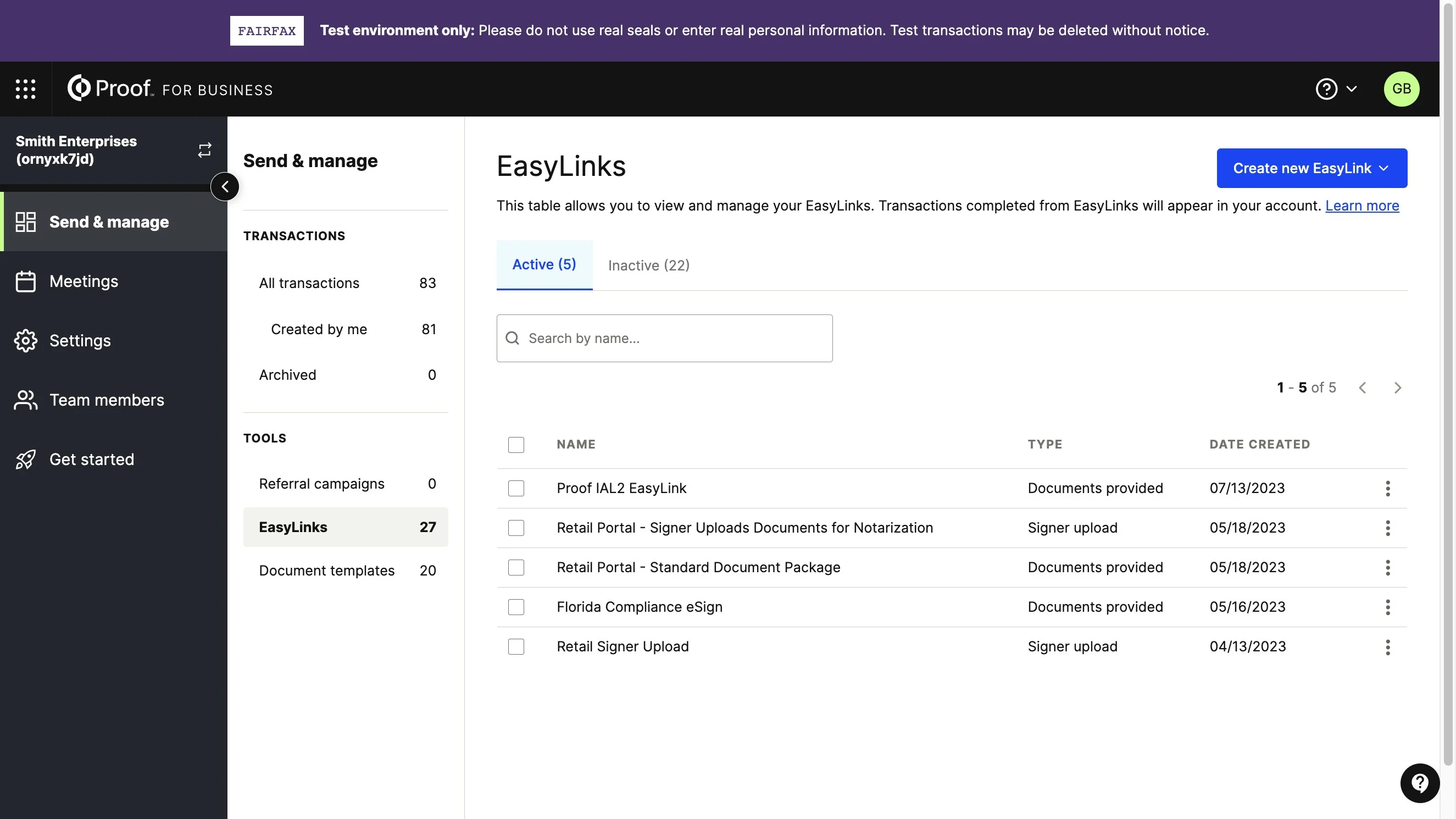1456x819 pixels.
Task: Check the Retail Portal Standard Document Package checkbox
Action: [516, 567]
